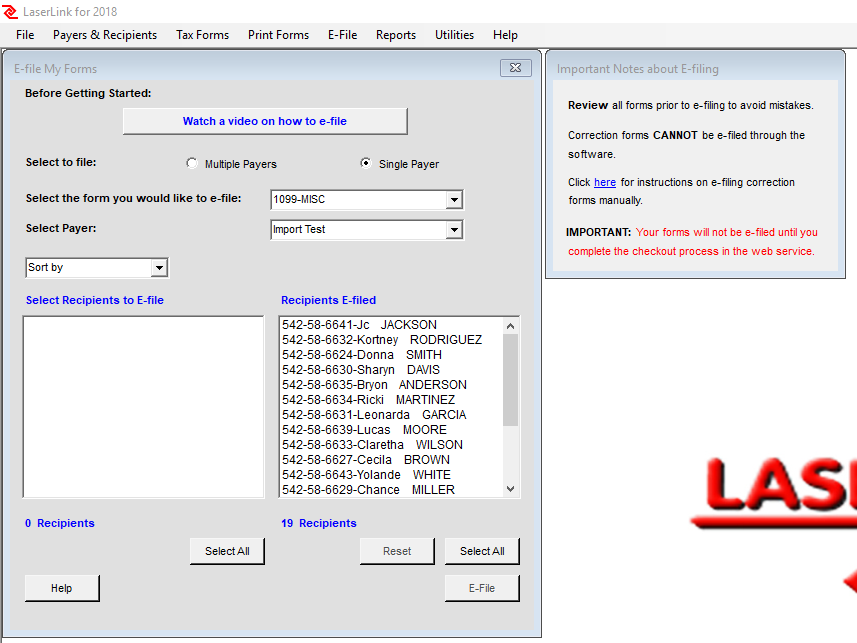857x643 pixels.
Task: Click Select All under Recipients E-filed
Action: click(x=482, y=551)
